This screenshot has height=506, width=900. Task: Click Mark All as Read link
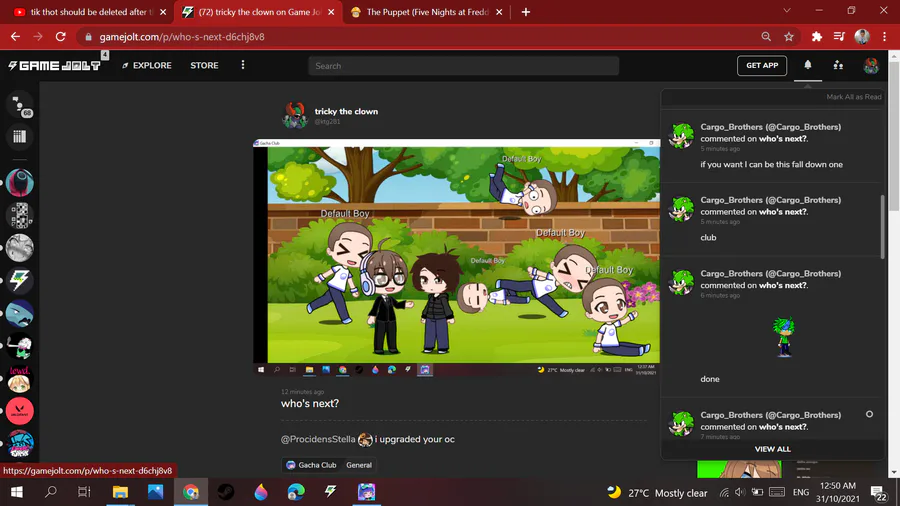point(854,97)
